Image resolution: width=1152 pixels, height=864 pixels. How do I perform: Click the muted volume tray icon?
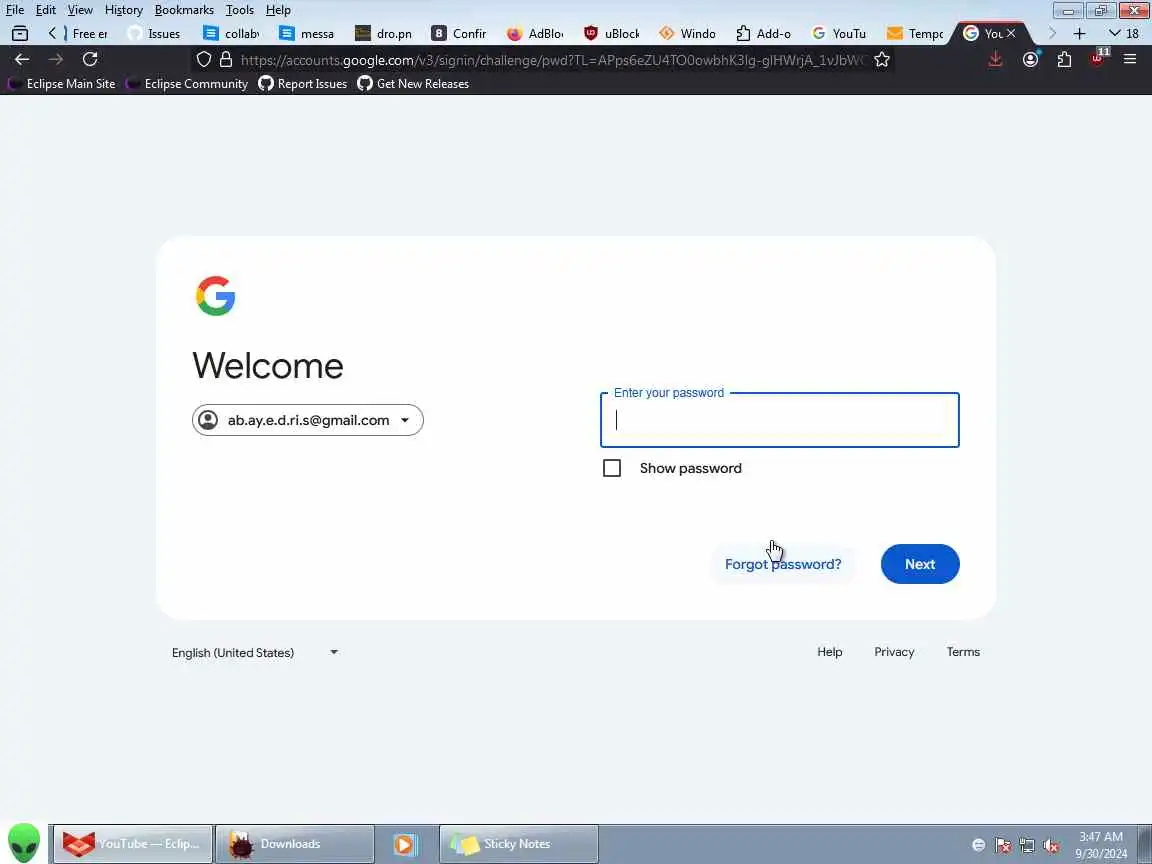click(1051, 846)
